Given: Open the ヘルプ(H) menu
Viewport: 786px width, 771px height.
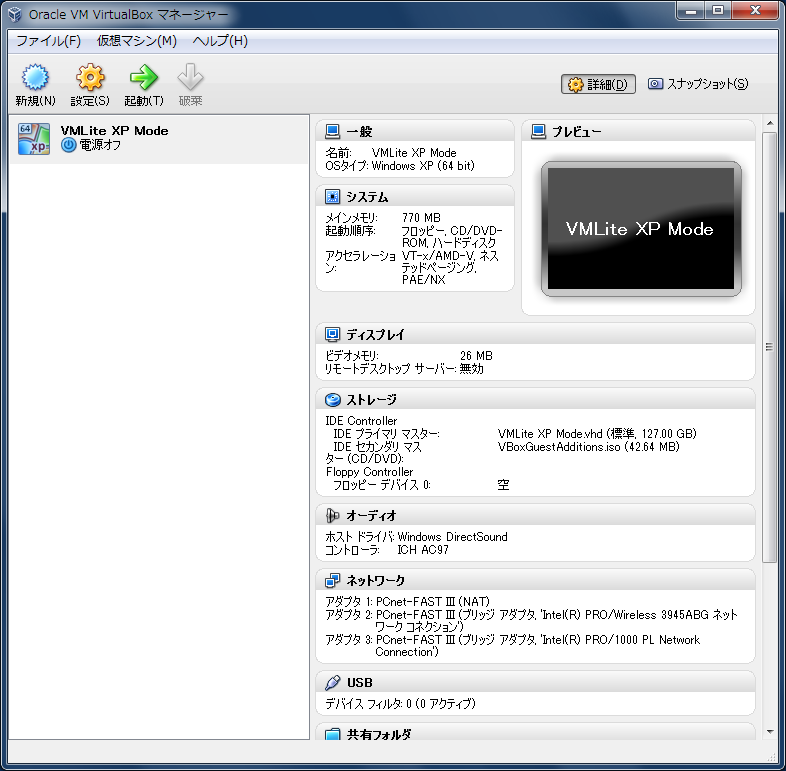Looking at the screenshot, I should click(x=220, y=41).
